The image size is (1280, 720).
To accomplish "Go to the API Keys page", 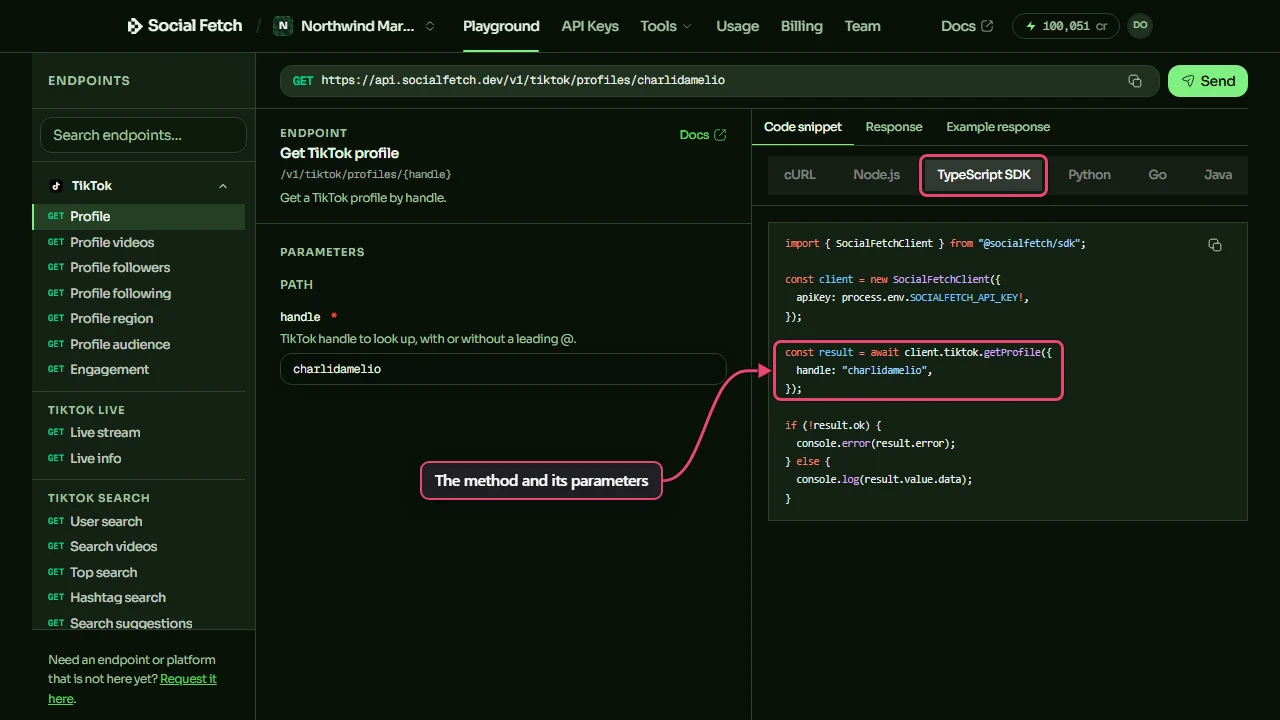I will (x=590, y=26).
